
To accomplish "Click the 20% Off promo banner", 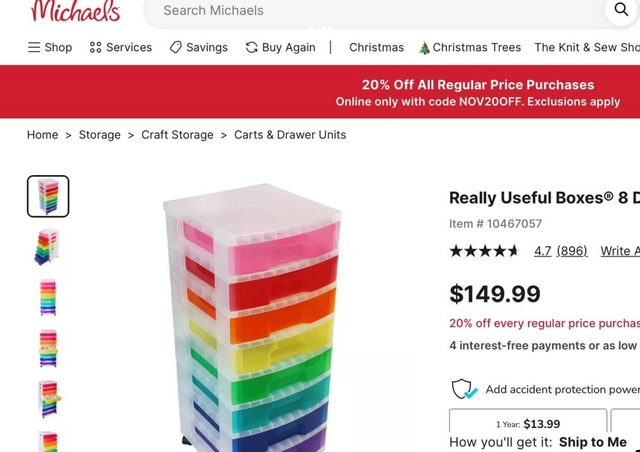I will 478,92.
